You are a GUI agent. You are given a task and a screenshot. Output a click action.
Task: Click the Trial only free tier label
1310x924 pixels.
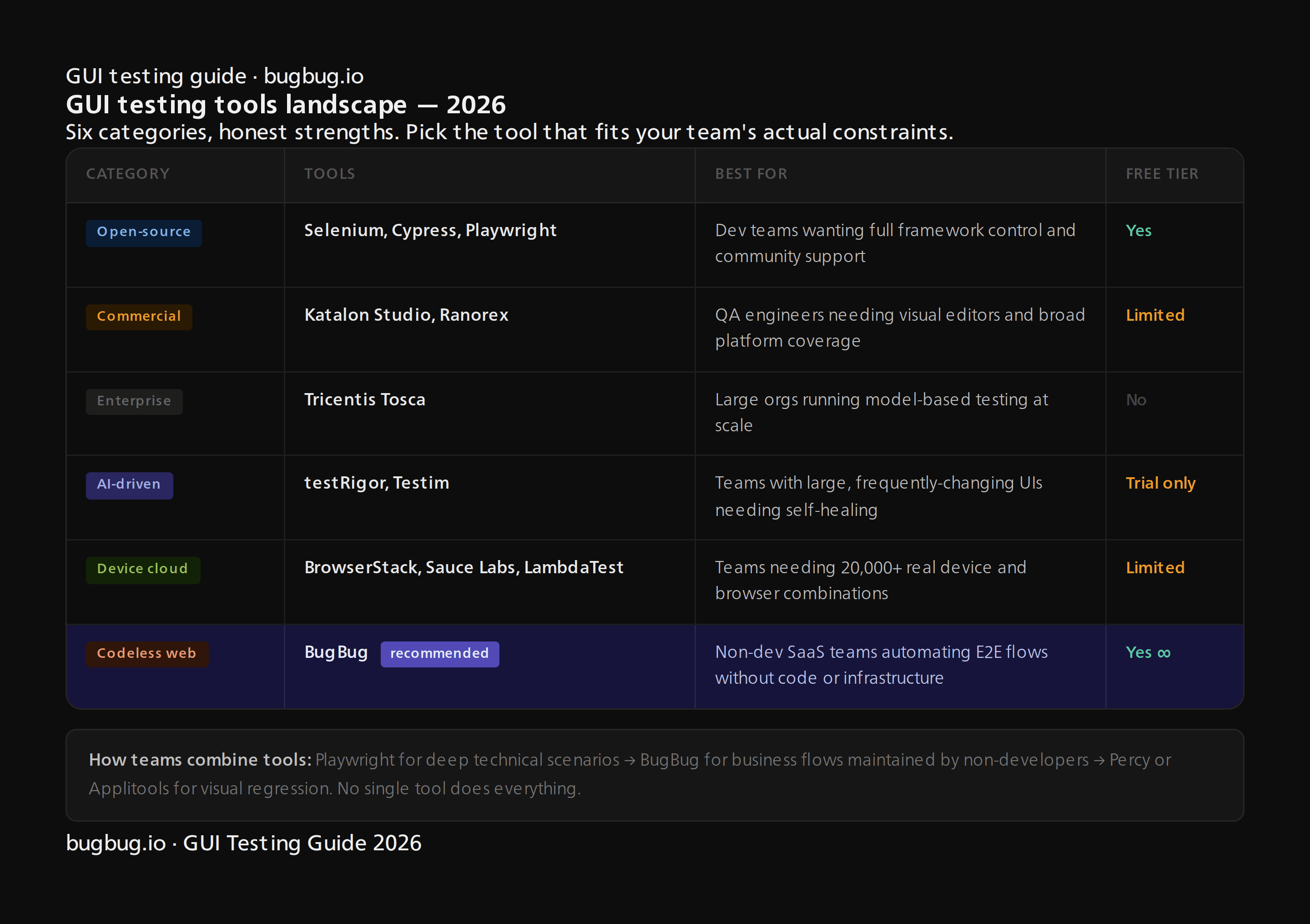1160,484
